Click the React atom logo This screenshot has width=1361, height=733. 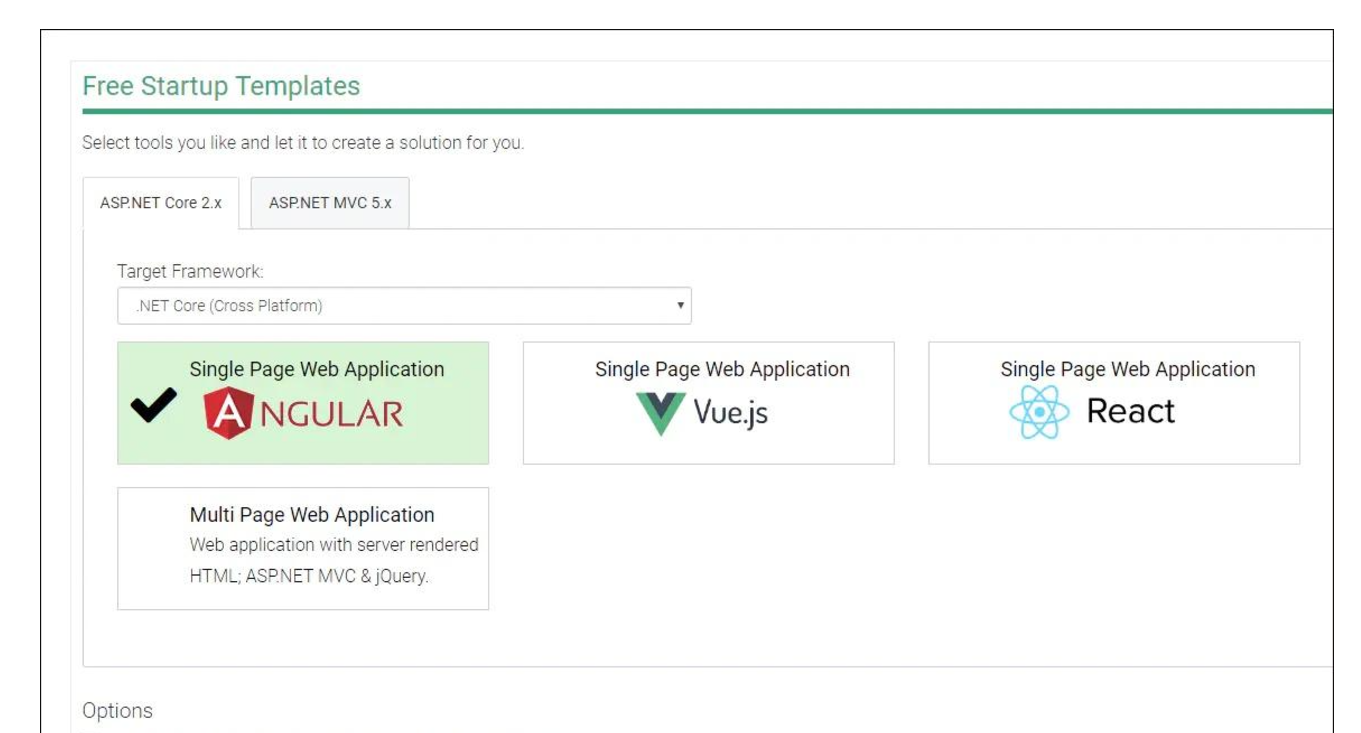tap(1039, 412)
